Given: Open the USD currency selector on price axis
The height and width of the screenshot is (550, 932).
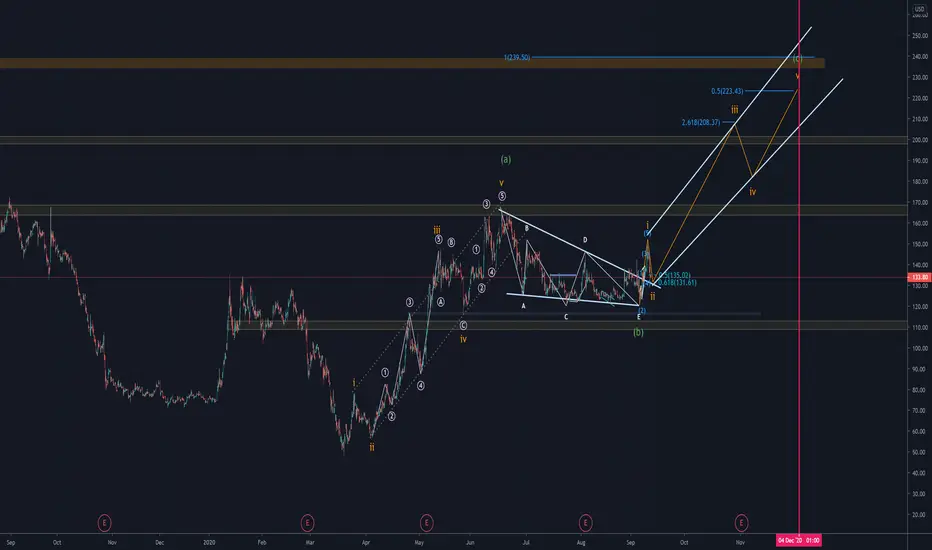Looking at the screenshot, I should (x=920, y=9).
